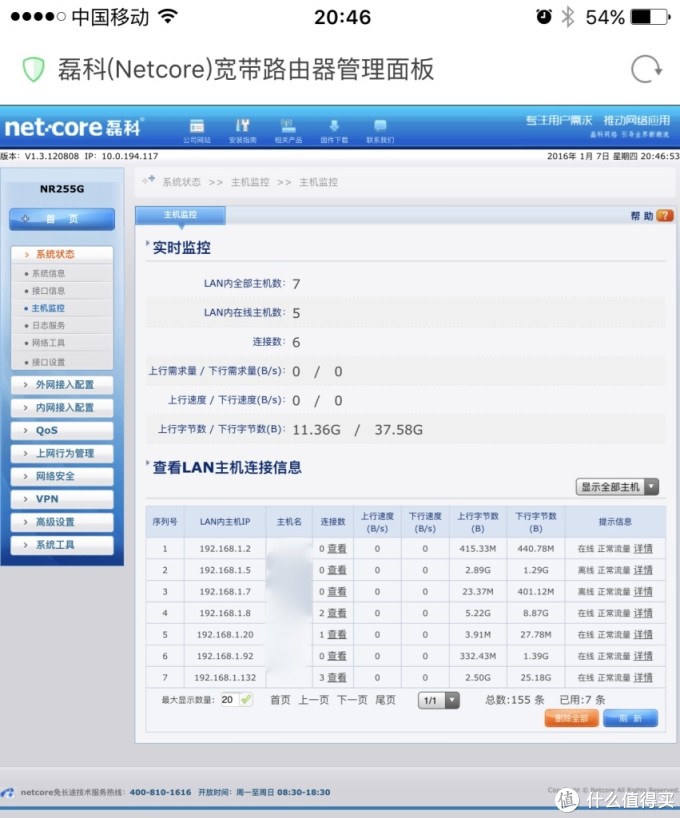Tap the battery indicator in status bar
Image resolution: width=680 pixels, height=818 pixels.
(x=650, y=17)
